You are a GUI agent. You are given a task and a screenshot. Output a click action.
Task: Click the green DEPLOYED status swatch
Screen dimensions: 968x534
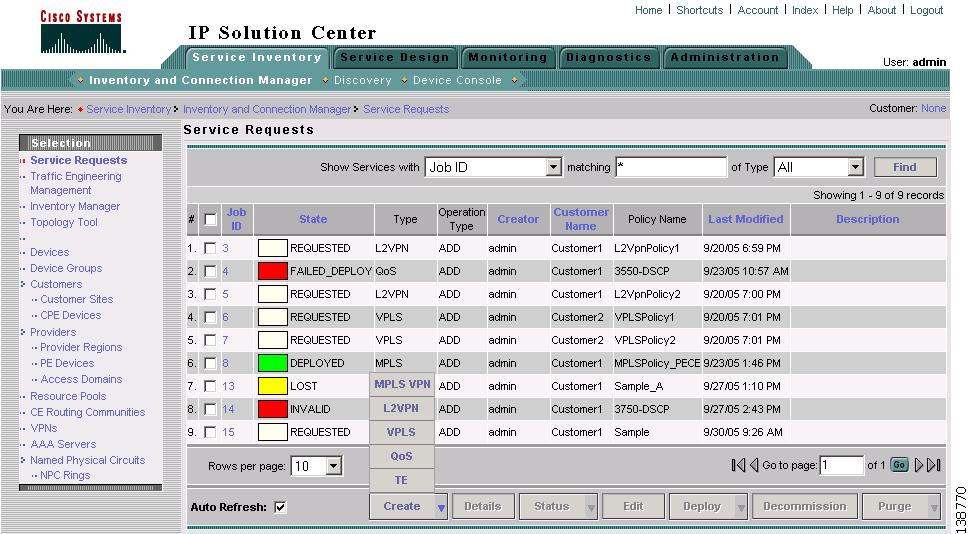click(273, 363)
